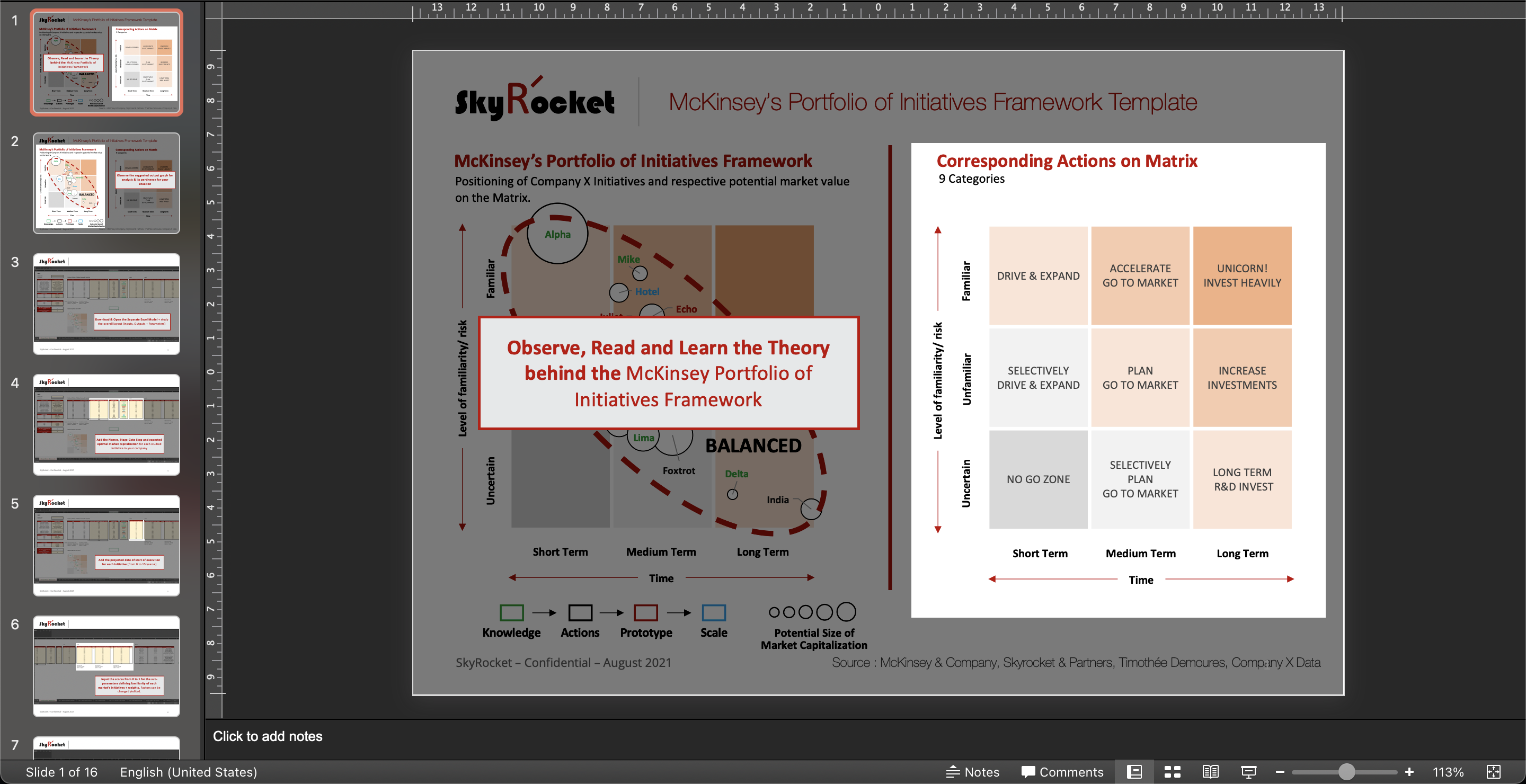Click the 'Delta' label on chart
Screen dimensions: 1526x784
tap(737, 474)
